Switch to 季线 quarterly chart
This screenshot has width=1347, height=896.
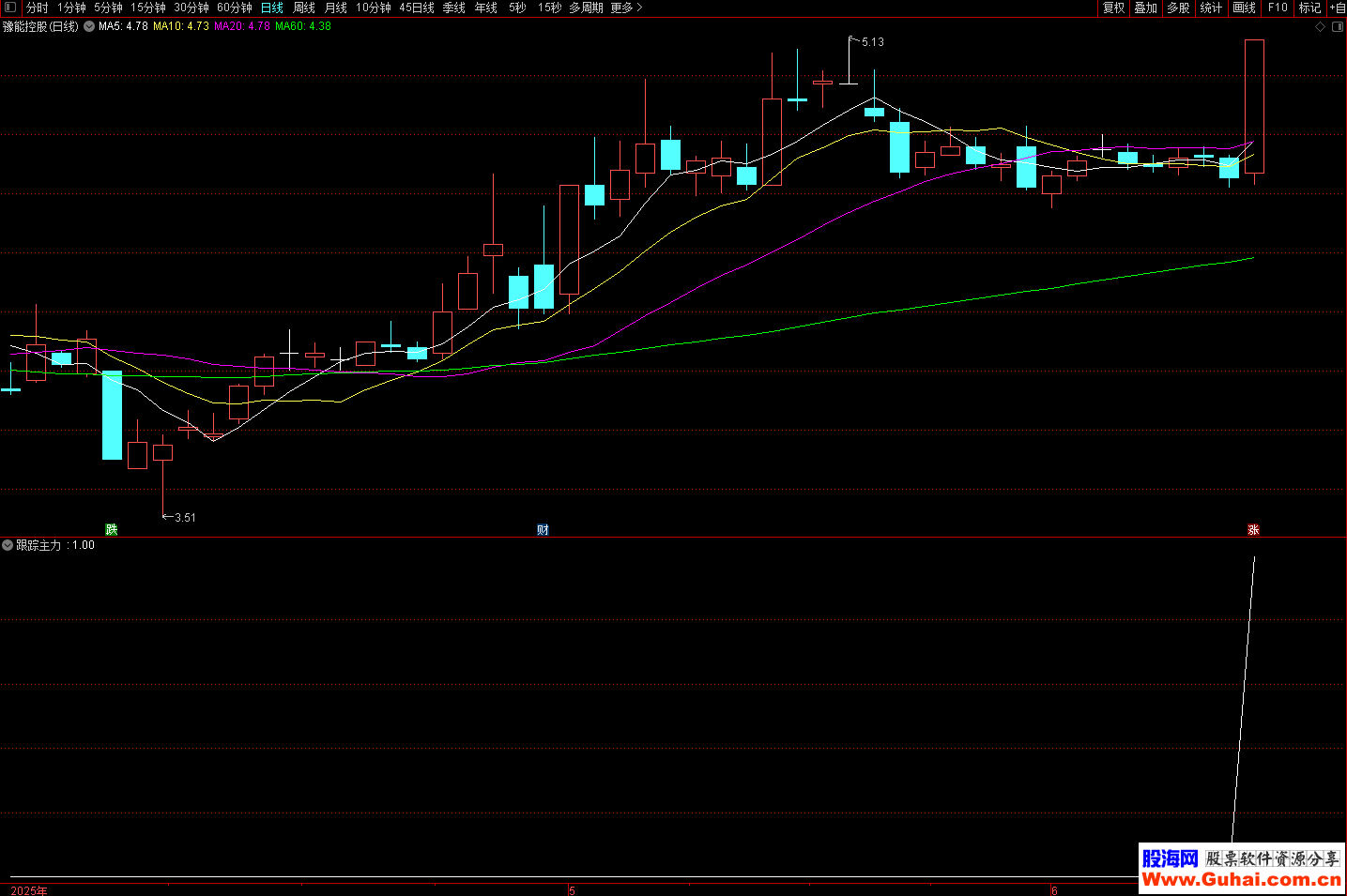[x=454, y=8]
